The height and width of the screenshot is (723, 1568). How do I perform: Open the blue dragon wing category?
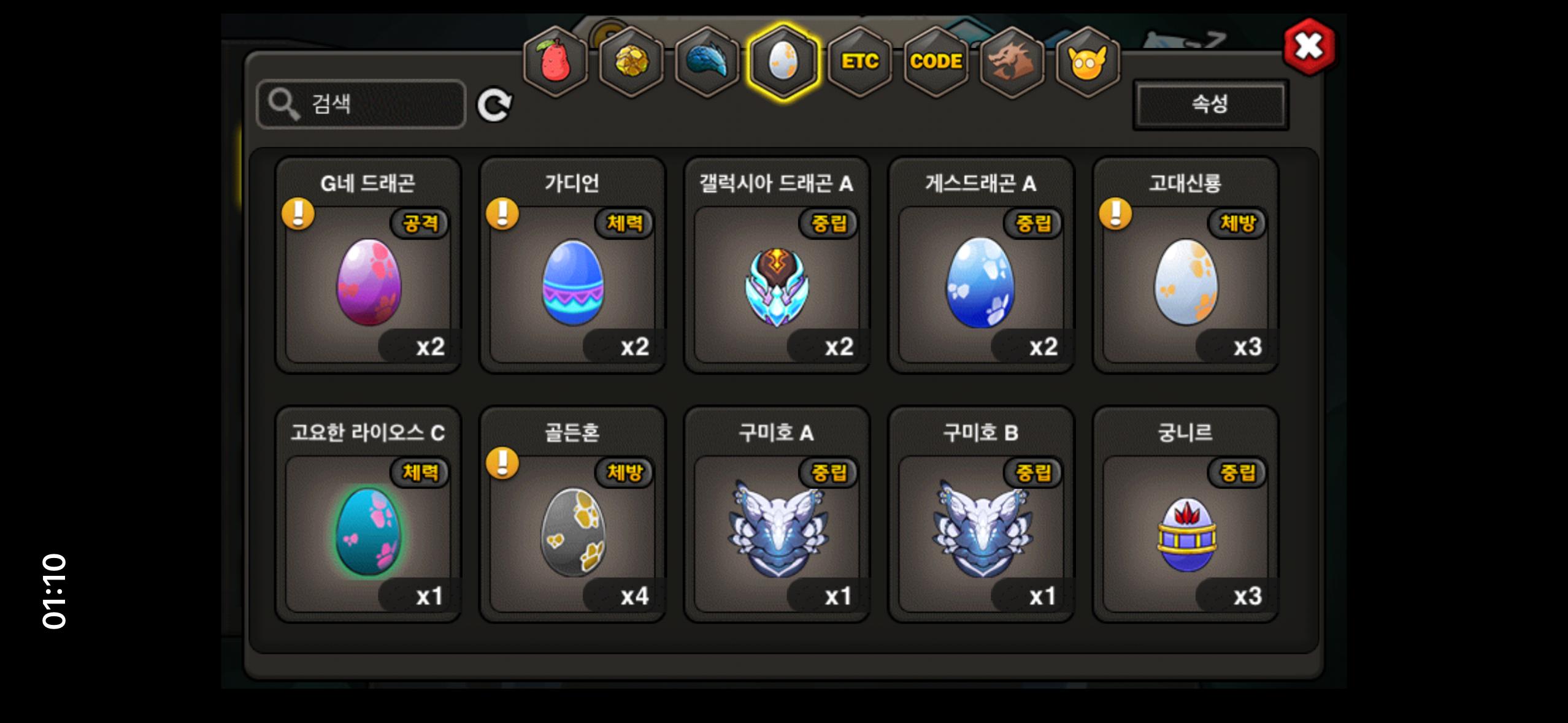pyautogui.click(x=707, y=61)
